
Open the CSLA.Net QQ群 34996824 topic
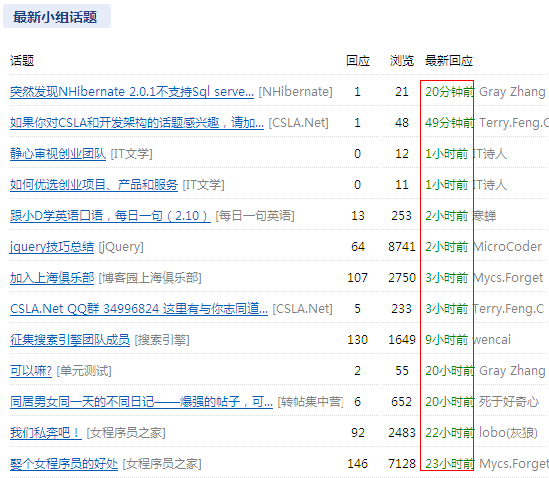click(x=139, y=309)
